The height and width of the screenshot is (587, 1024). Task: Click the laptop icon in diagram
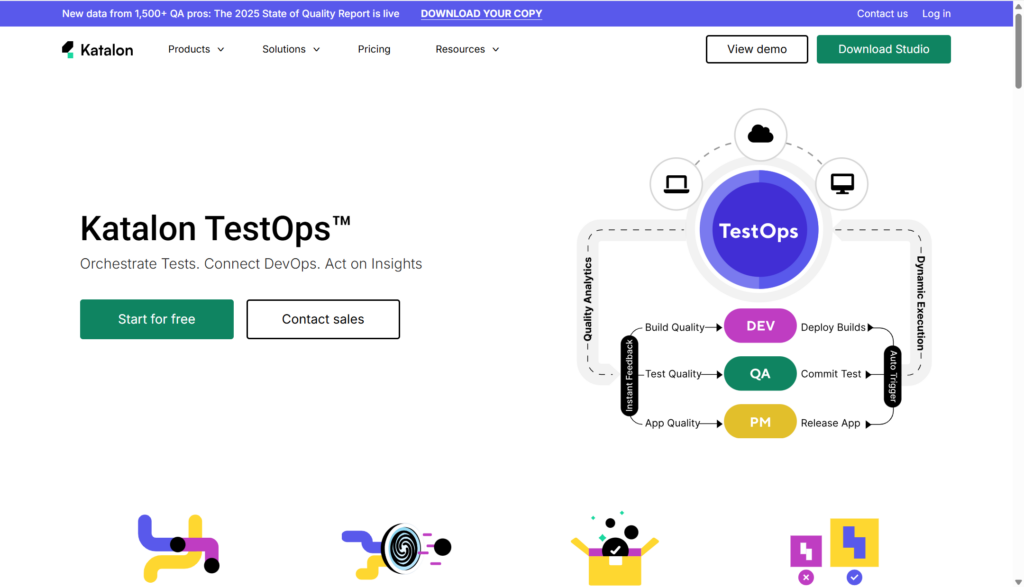coord(677,184)
